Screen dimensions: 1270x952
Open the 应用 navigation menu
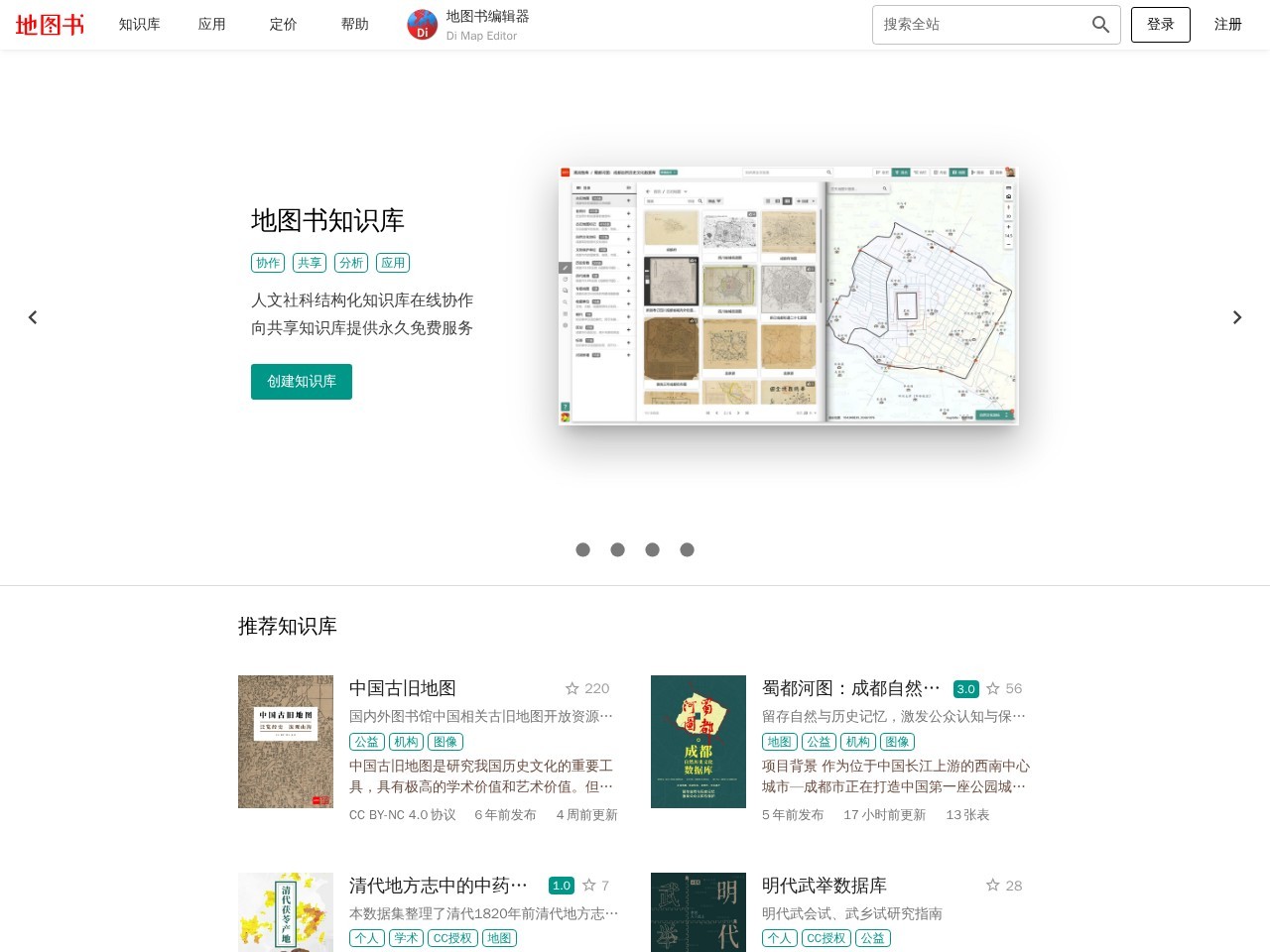[211, 25]
